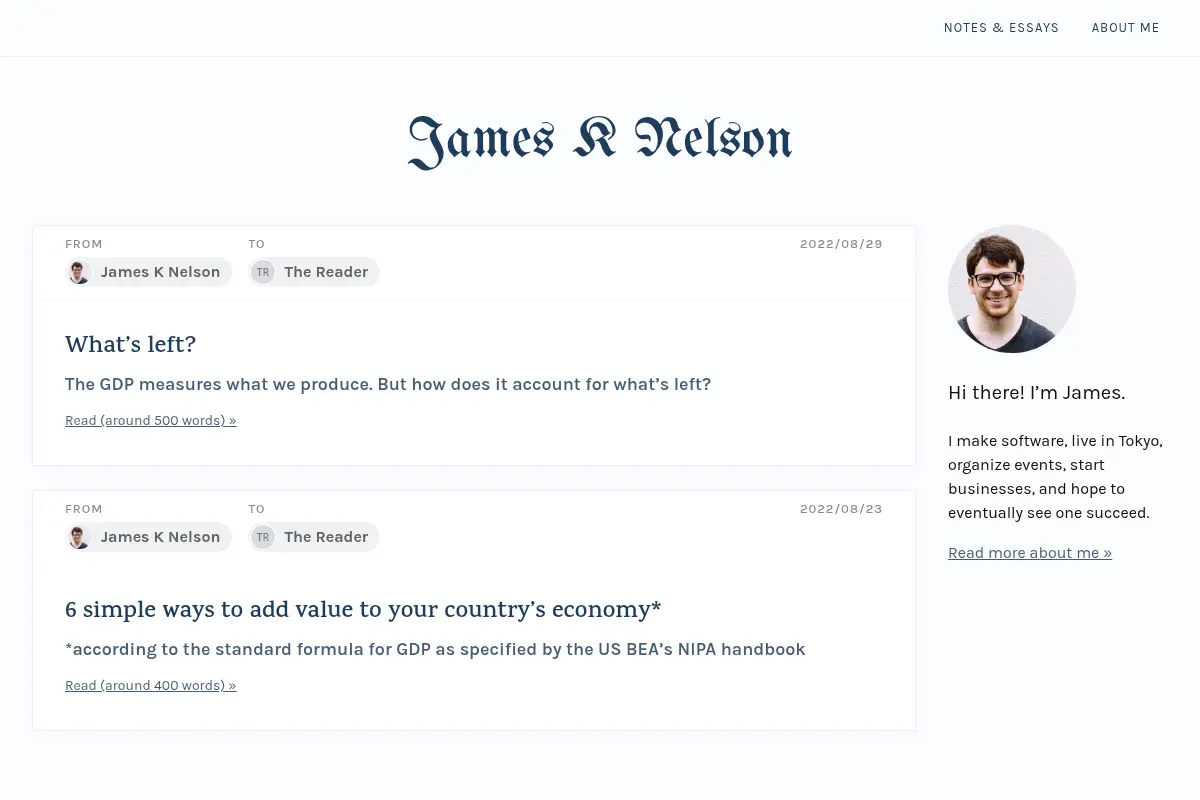Click James's avatar in first post's From chip

[x=80, y=272]
